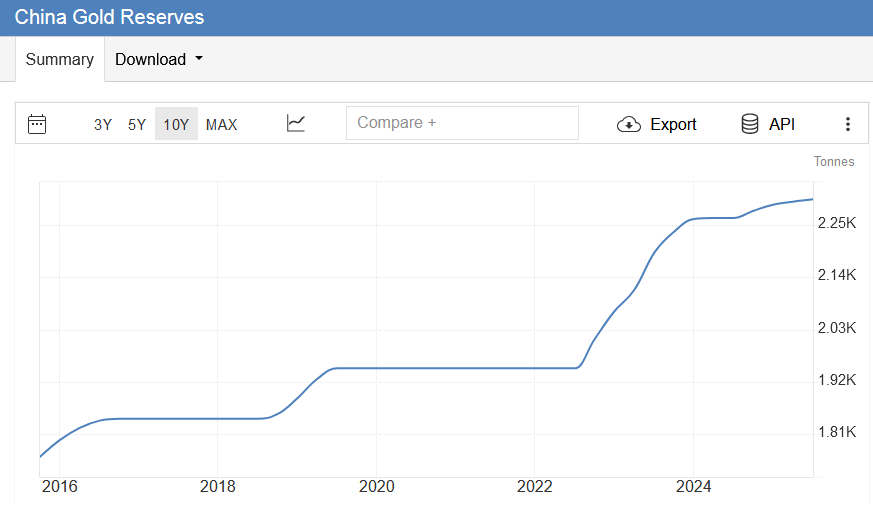This screenshot has height=506, width=873.
Task: Switch to the Summary tab
Action: tap(60, 59)
